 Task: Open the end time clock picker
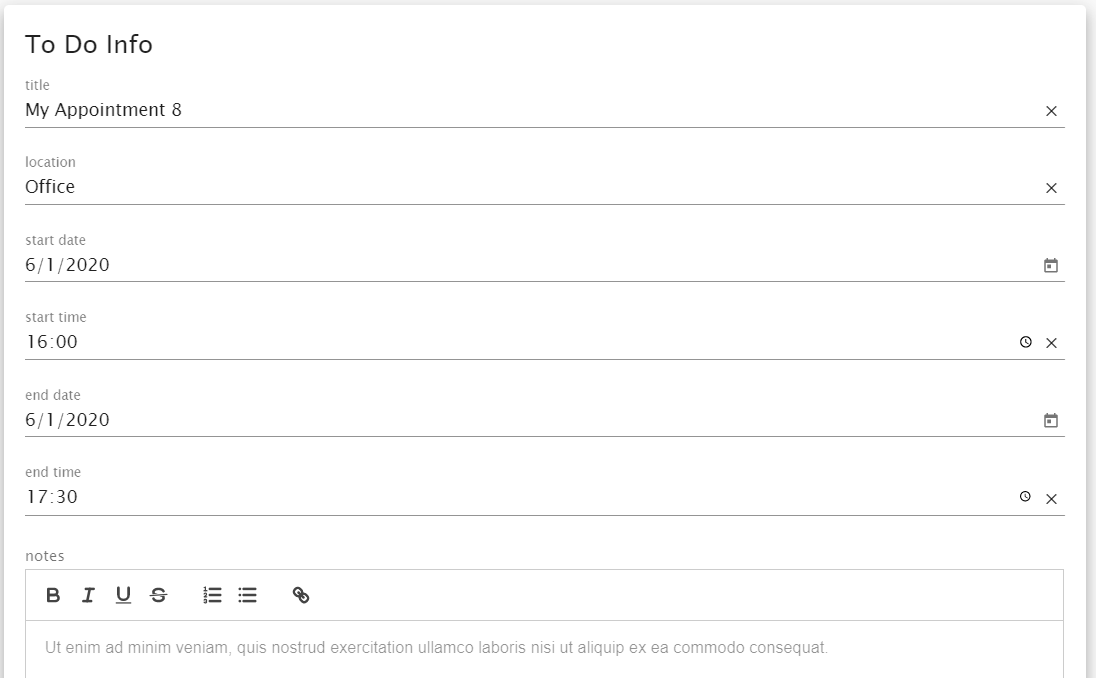1025,496
